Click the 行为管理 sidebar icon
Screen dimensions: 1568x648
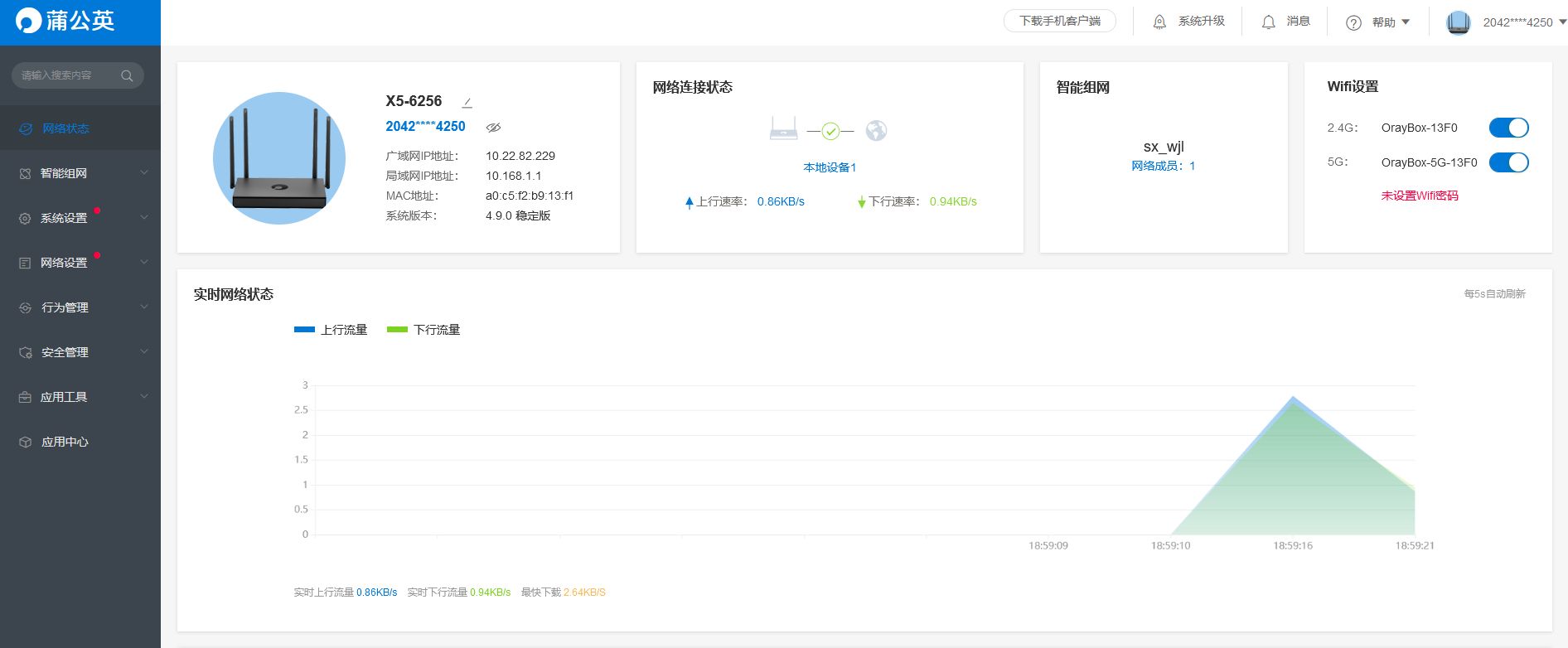click(25, 307)
